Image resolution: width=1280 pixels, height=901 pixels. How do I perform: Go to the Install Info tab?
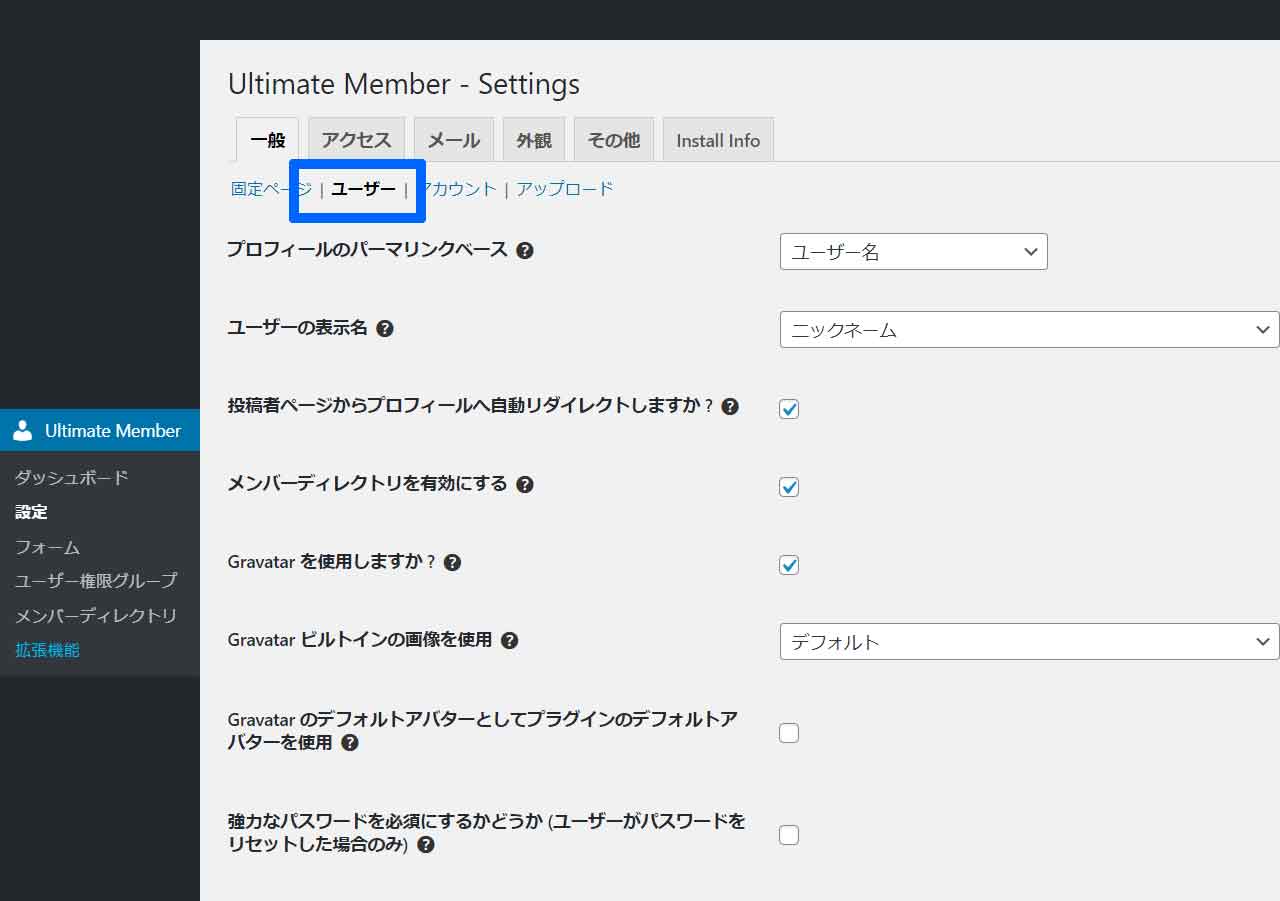718,140
